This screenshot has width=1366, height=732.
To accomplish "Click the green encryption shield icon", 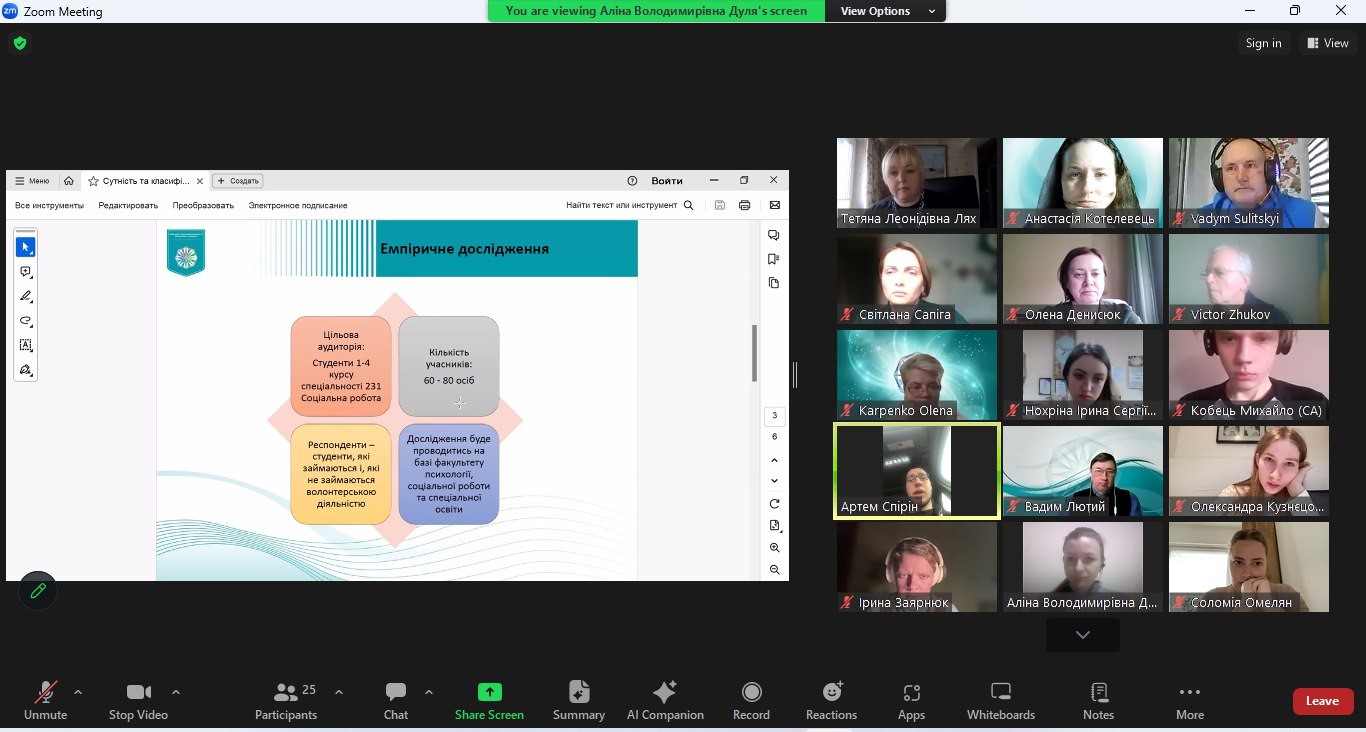I will click(x=19, y=43).
